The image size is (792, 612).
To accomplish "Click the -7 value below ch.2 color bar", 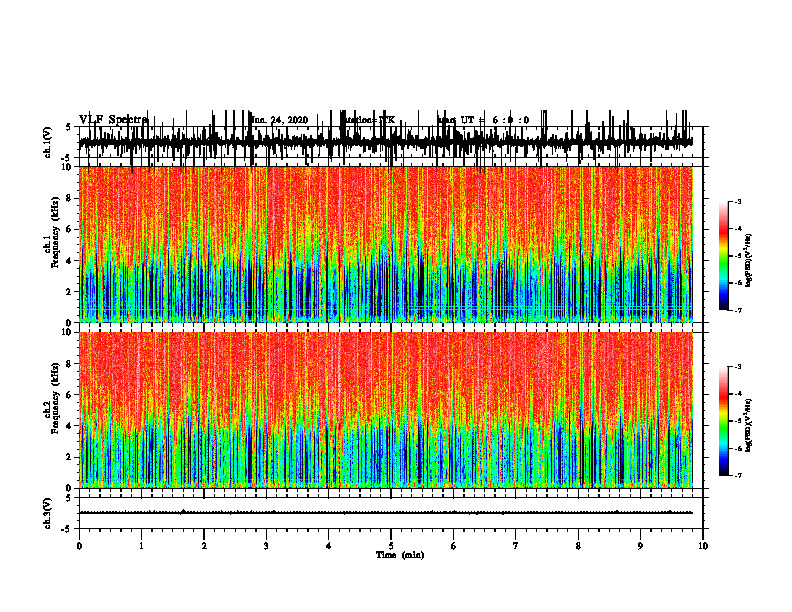I will pyautogui.click(x=738, y=475).
